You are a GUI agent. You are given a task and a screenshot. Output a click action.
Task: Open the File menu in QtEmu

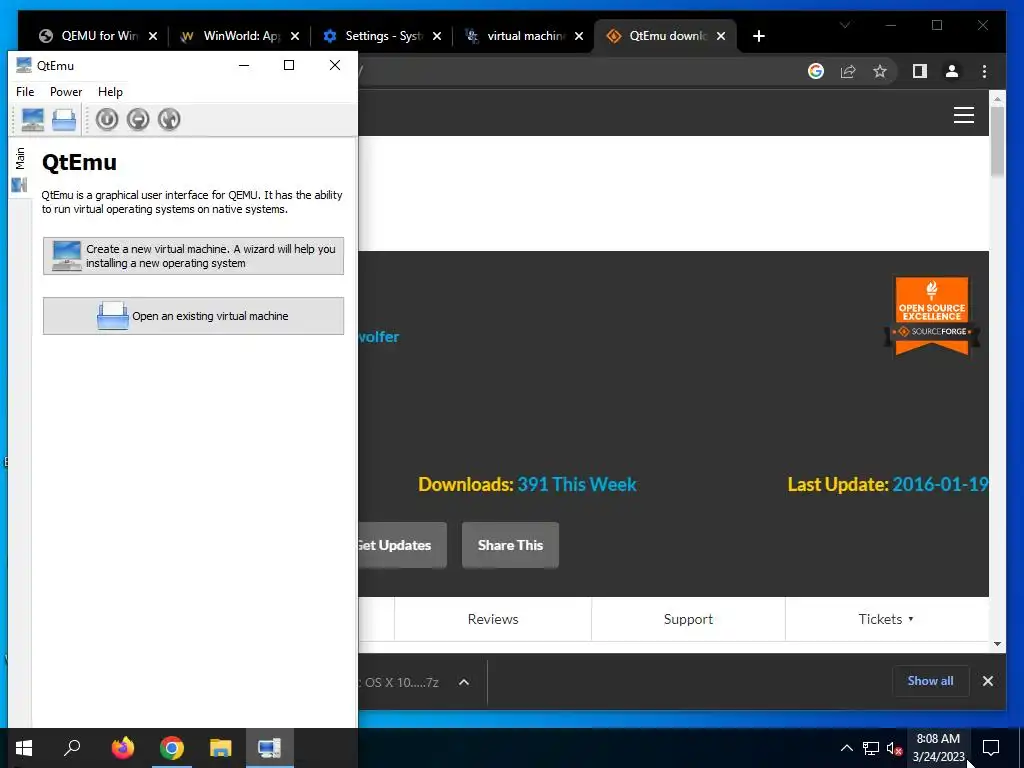25,92
